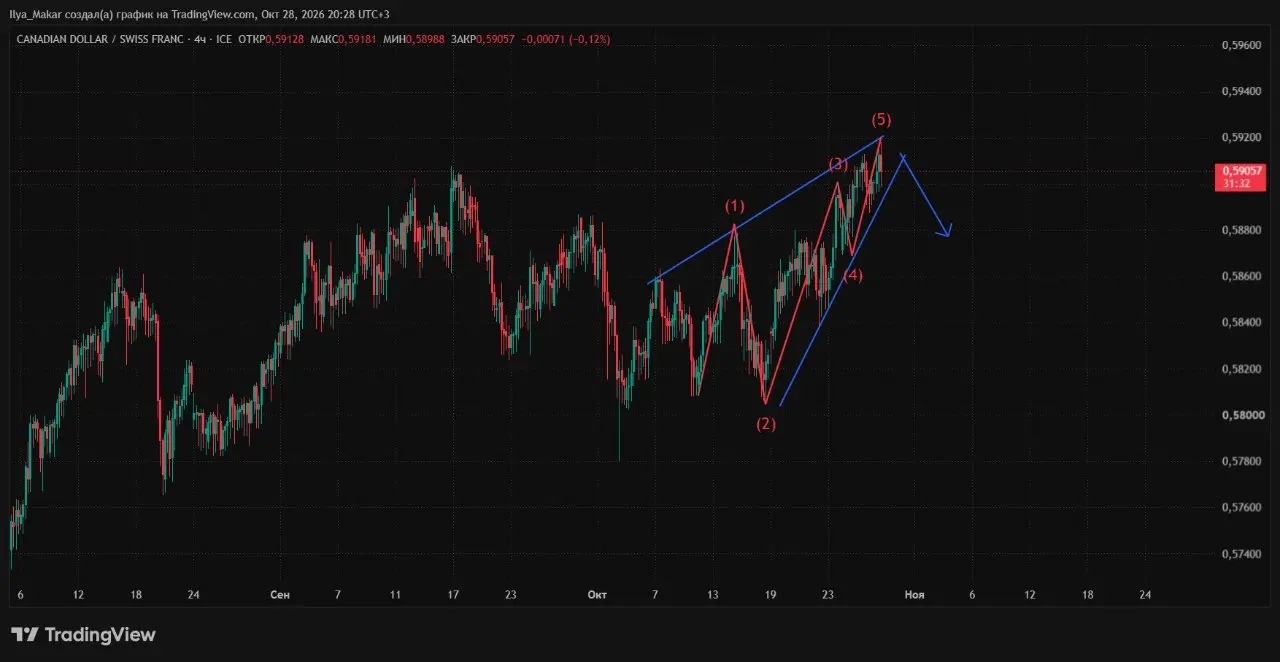Click the price change −0,00071 (−0,12%)
Viewport: 1280px width, 662px height.
[x=566, y=39]
